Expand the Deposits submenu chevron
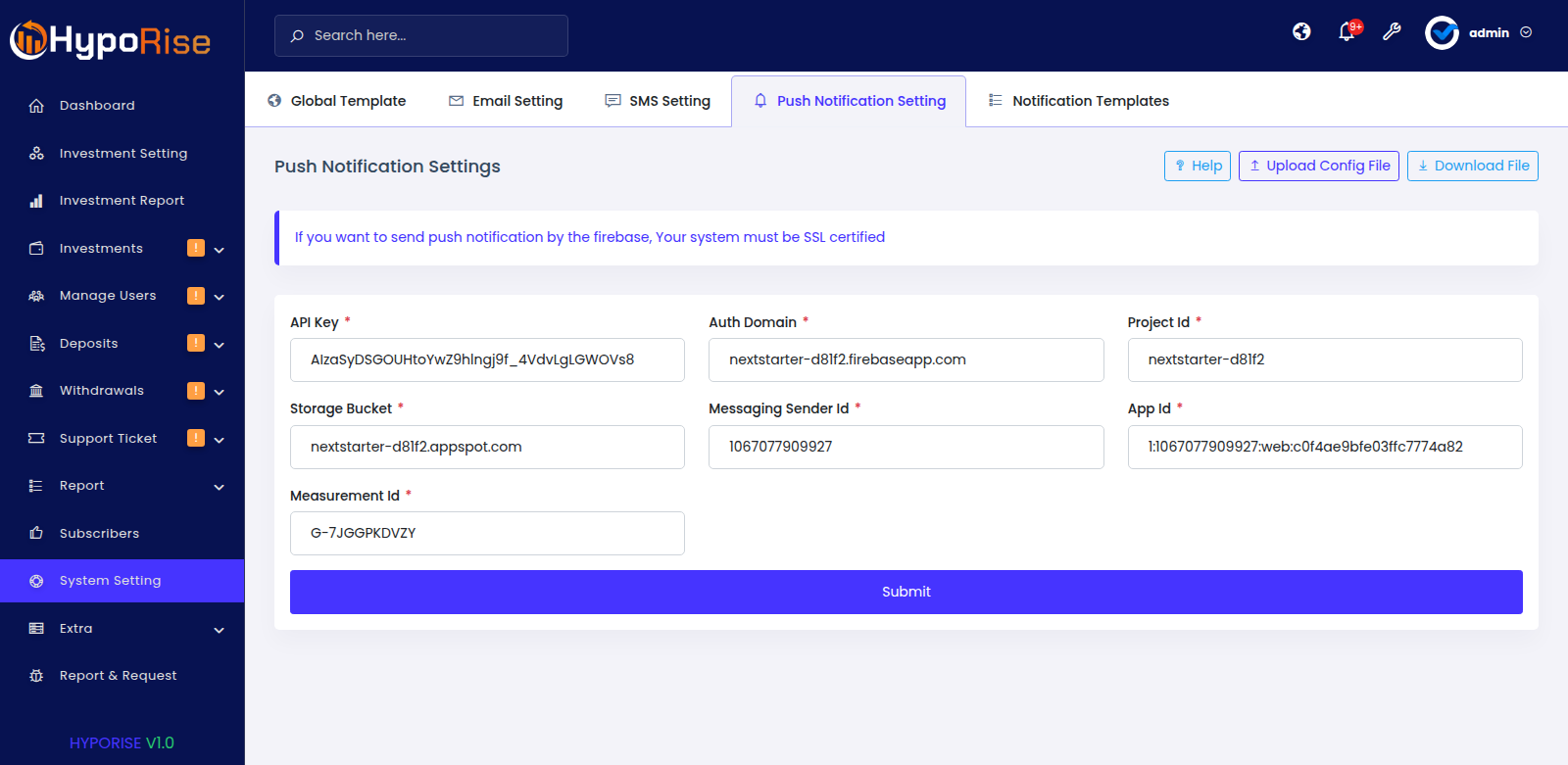The height and width of the screenshot is (765, 1568). 220,345
